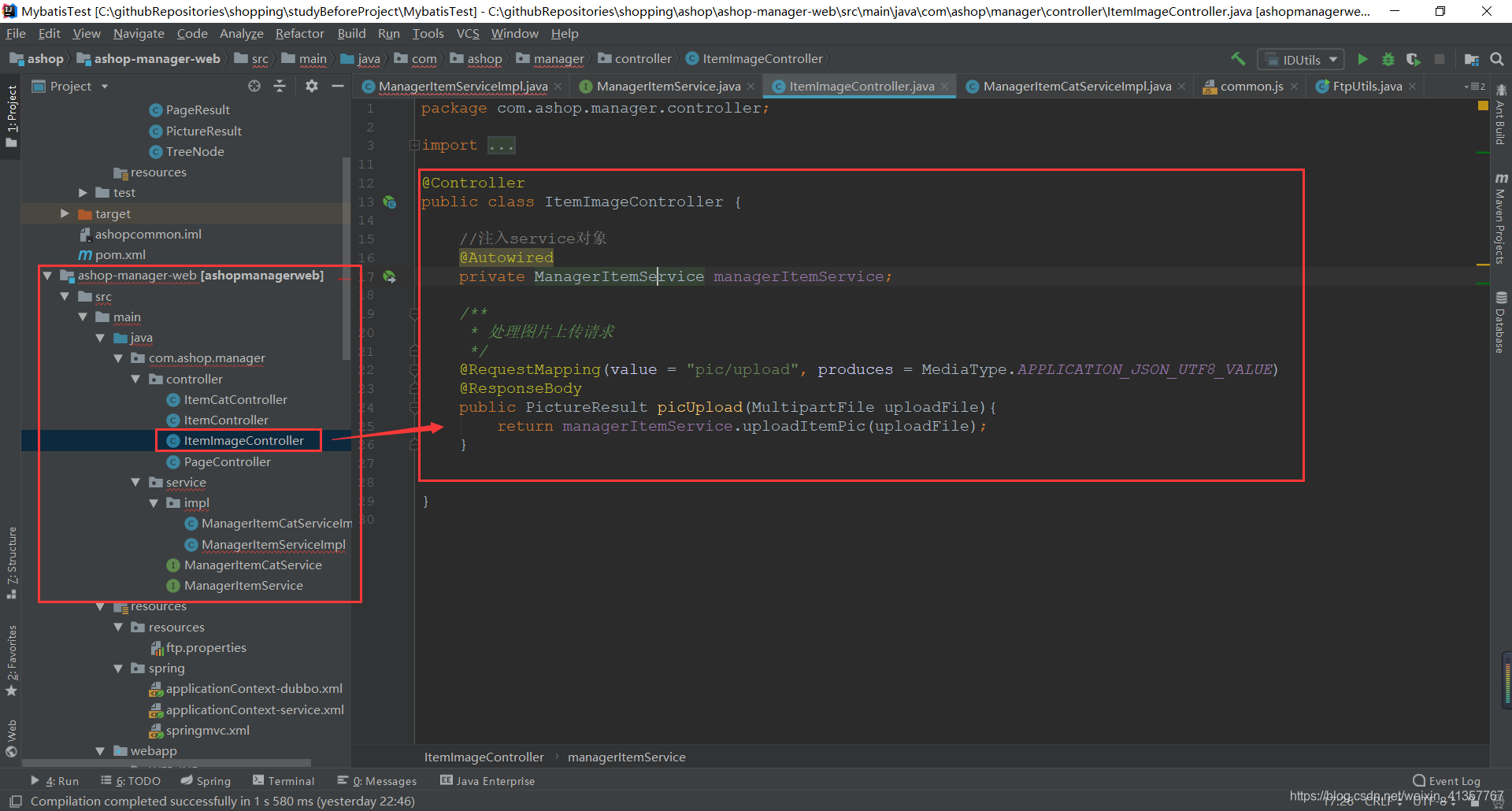The width and height of the screenshot is (1512, 811).
Task: Unfold the collapsed import block
Action: [414, 146]
